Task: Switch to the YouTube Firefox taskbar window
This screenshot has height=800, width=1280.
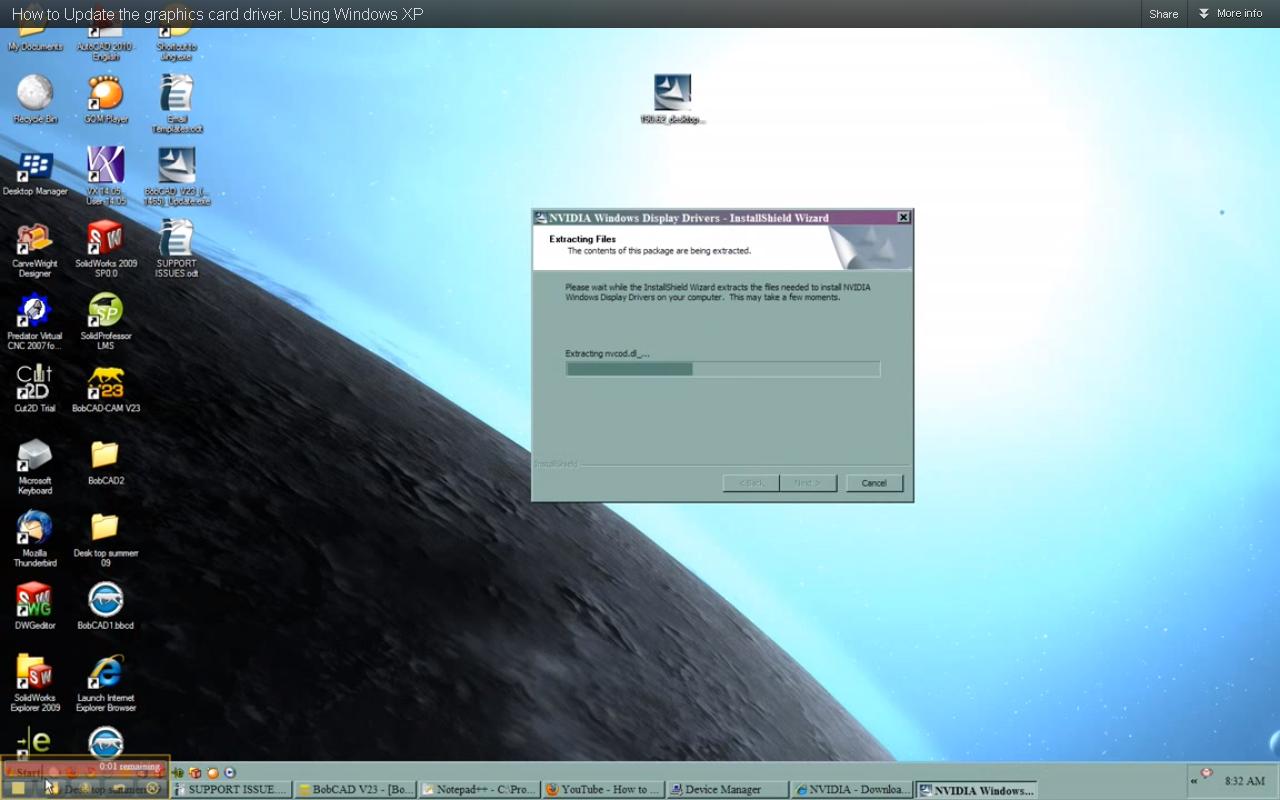Action: click(x=604, y=790)
